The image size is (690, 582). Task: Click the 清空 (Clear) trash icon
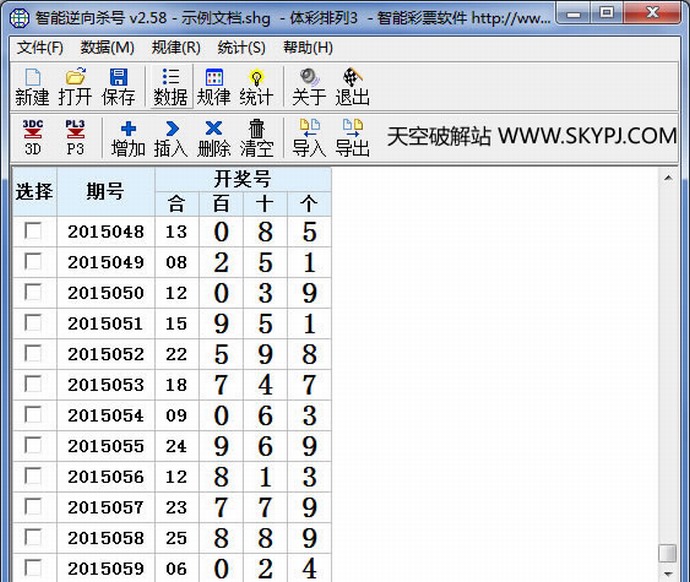pos(256,138)
